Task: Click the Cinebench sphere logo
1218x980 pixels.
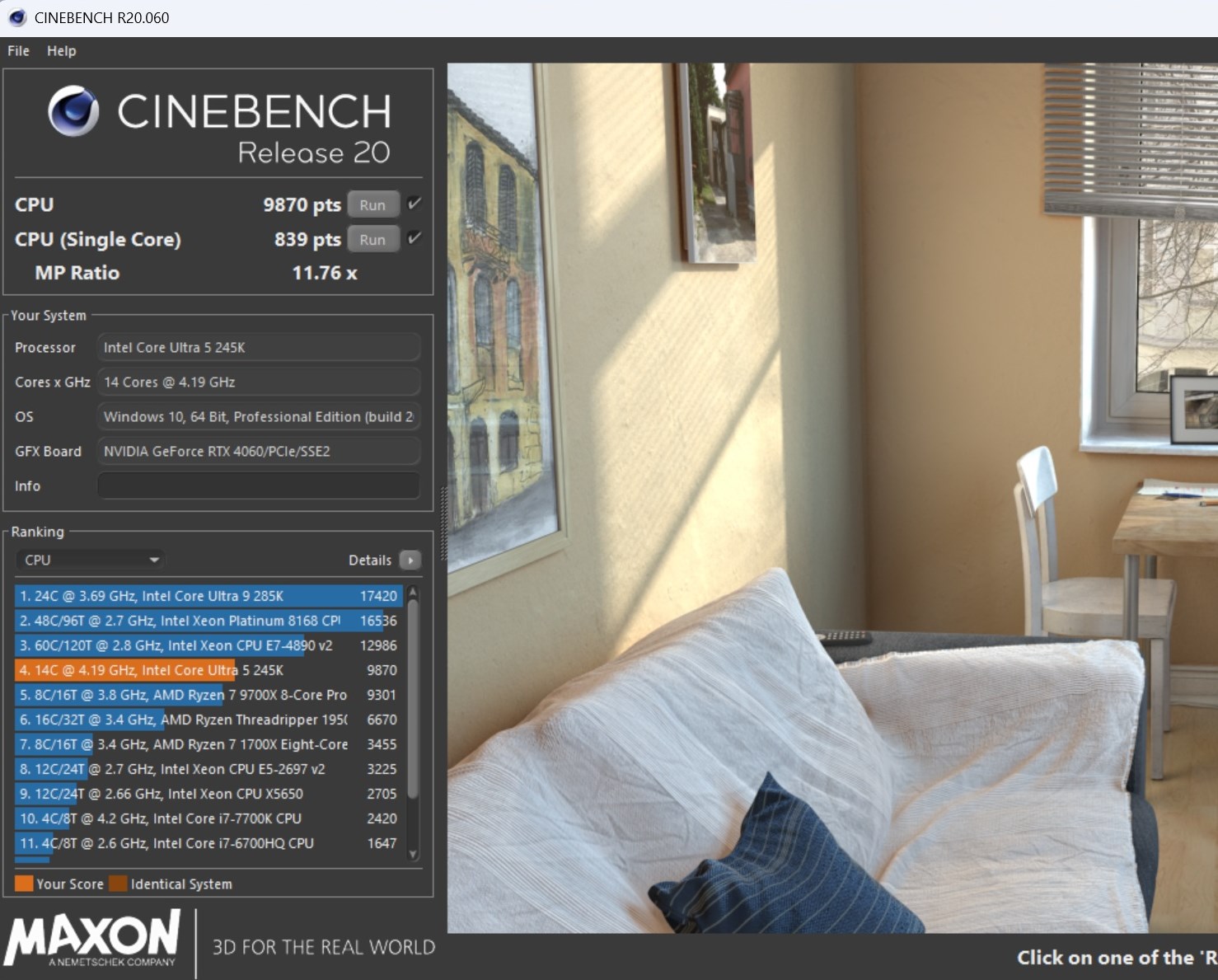Action: tap(73, 111)
